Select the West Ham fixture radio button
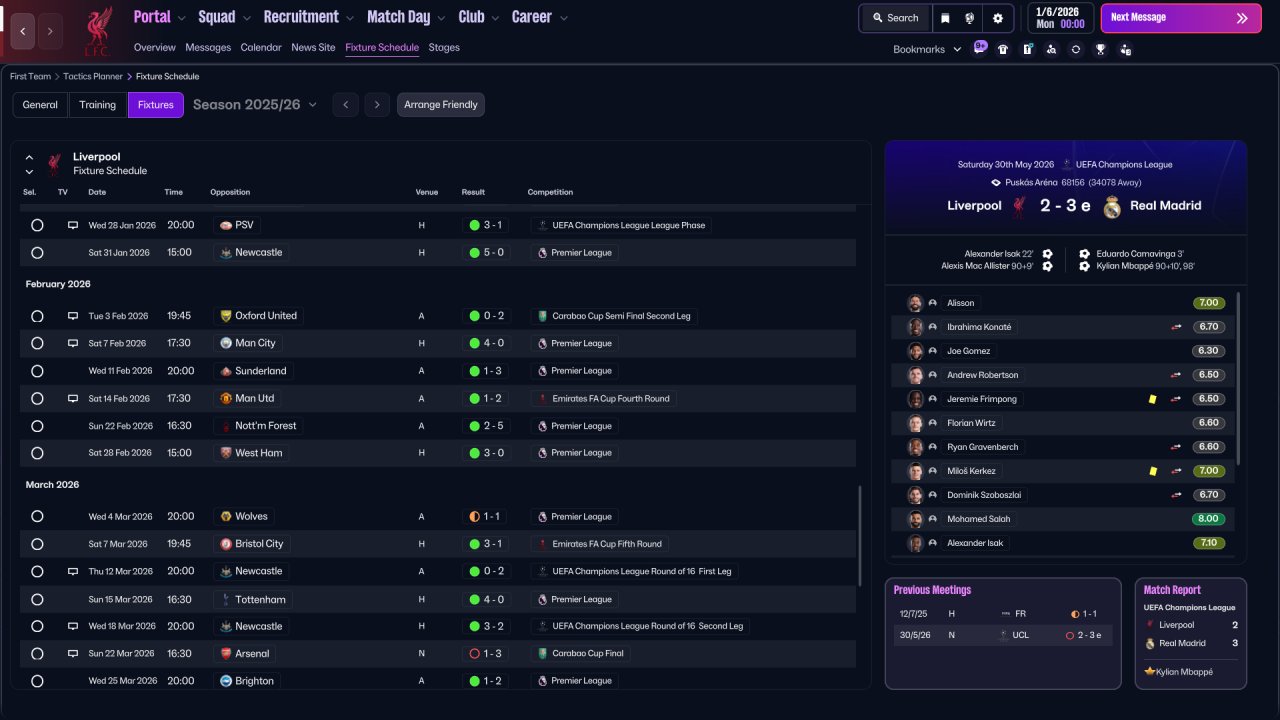Image resolution: width=1280 pixels, height=720 pixels. click(37, 453)
